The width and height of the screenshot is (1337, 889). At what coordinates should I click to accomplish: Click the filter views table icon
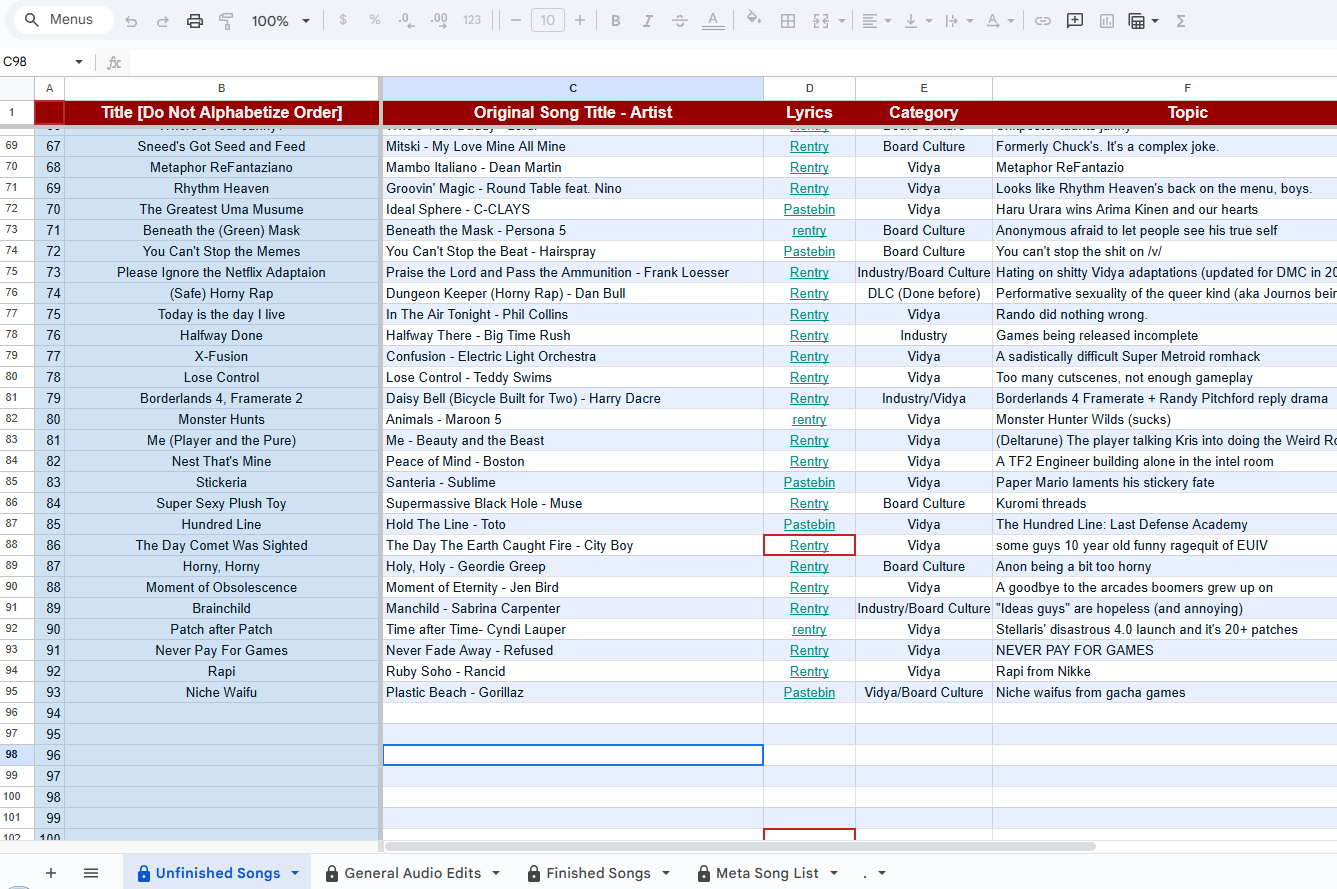tap(1137, 21)
